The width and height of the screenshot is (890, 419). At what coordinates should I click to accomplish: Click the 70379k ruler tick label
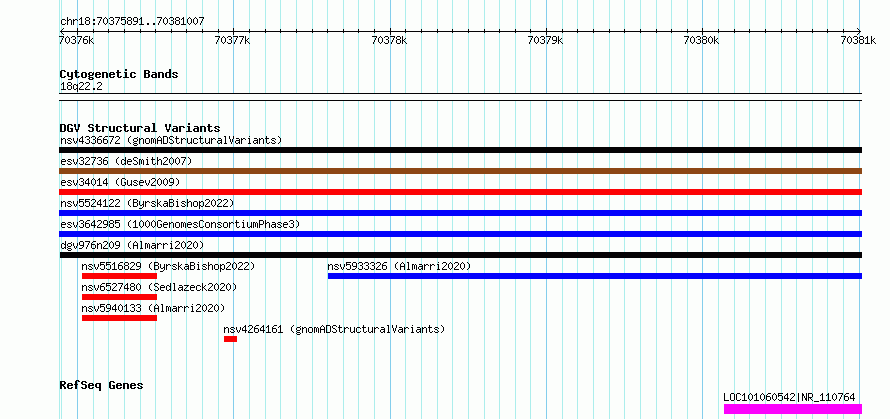545,40
